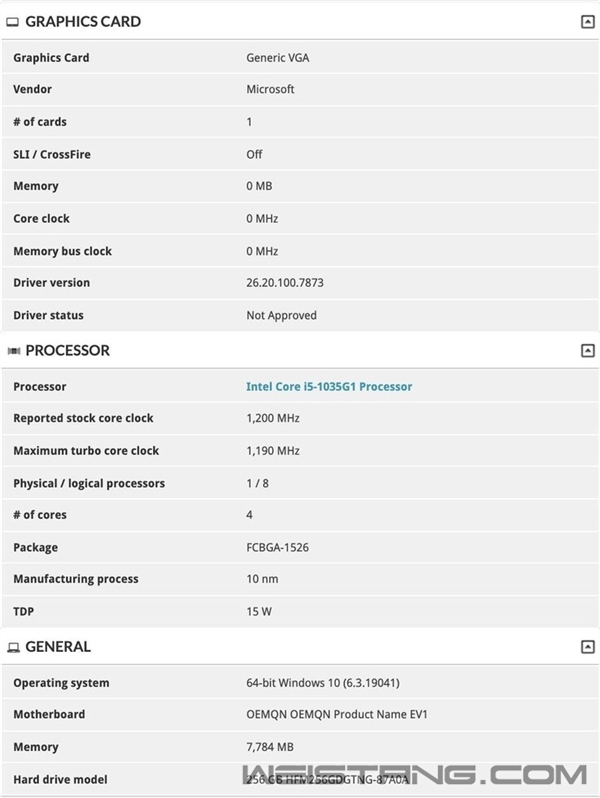Click the General section laptop icon
600x798 pixels.
tap(13, 647)
